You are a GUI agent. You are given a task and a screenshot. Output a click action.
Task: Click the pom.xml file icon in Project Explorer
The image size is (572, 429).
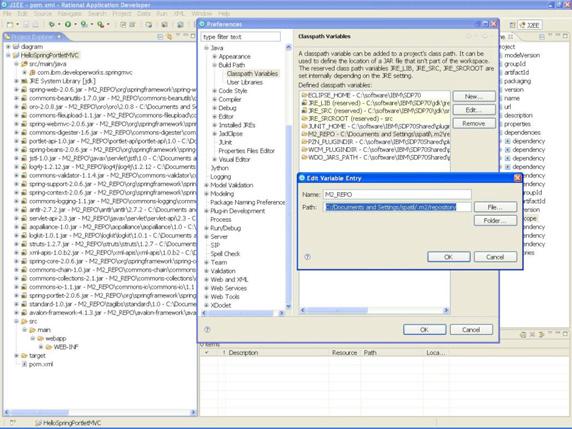click(x=24, y=364)
